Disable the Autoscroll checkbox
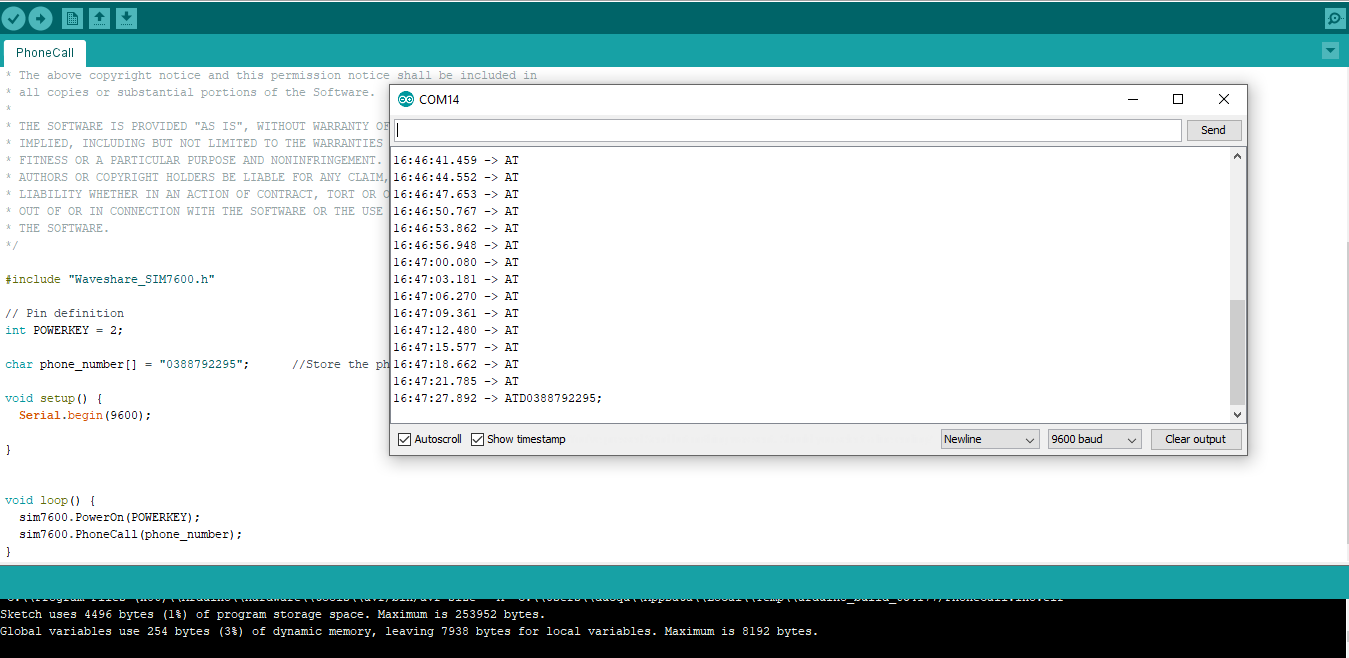Image resolution: width=1349 pixels, height=658 pixels. pyautogui.click(x=405, y=439)
